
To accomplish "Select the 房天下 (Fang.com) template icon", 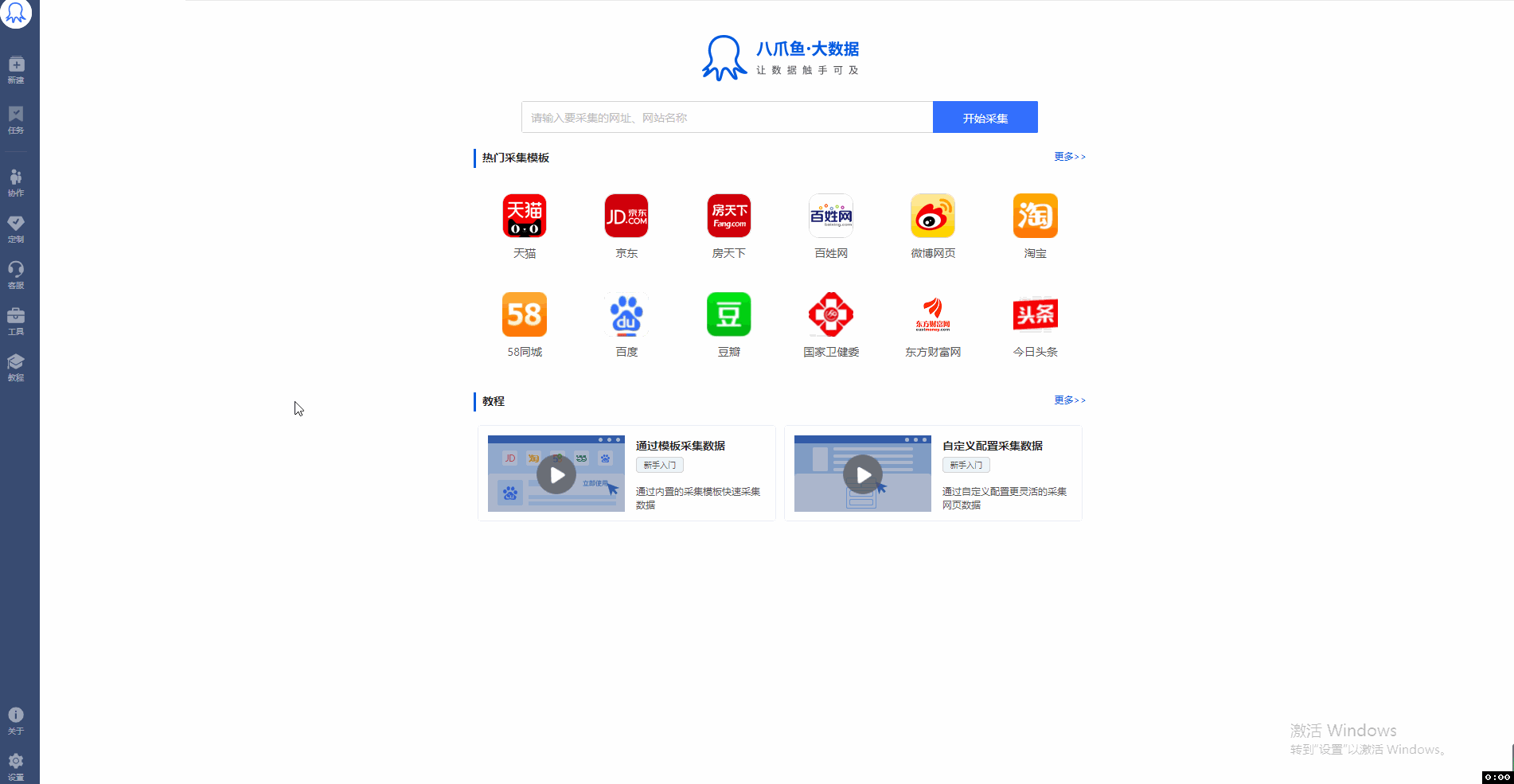I will [x=729, y=216].
